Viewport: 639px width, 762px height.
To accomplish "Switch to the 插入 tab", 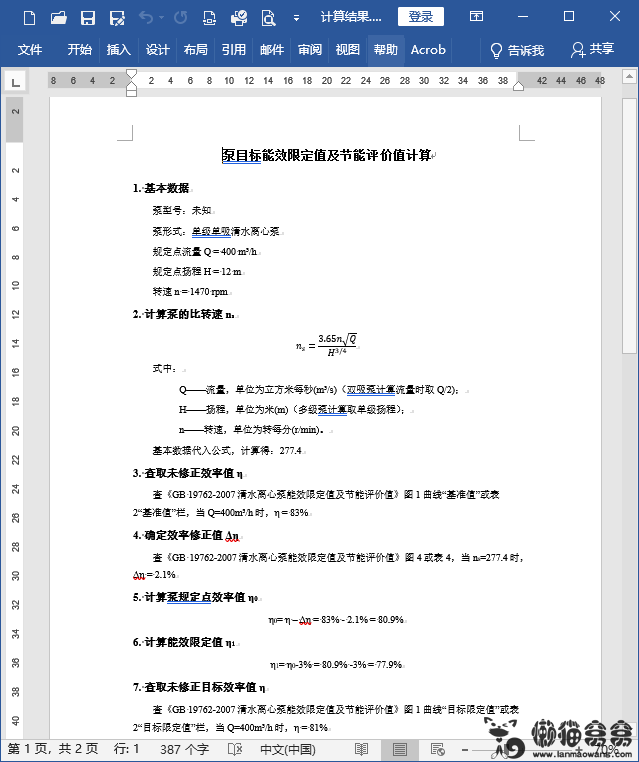I will coord(119,50).
